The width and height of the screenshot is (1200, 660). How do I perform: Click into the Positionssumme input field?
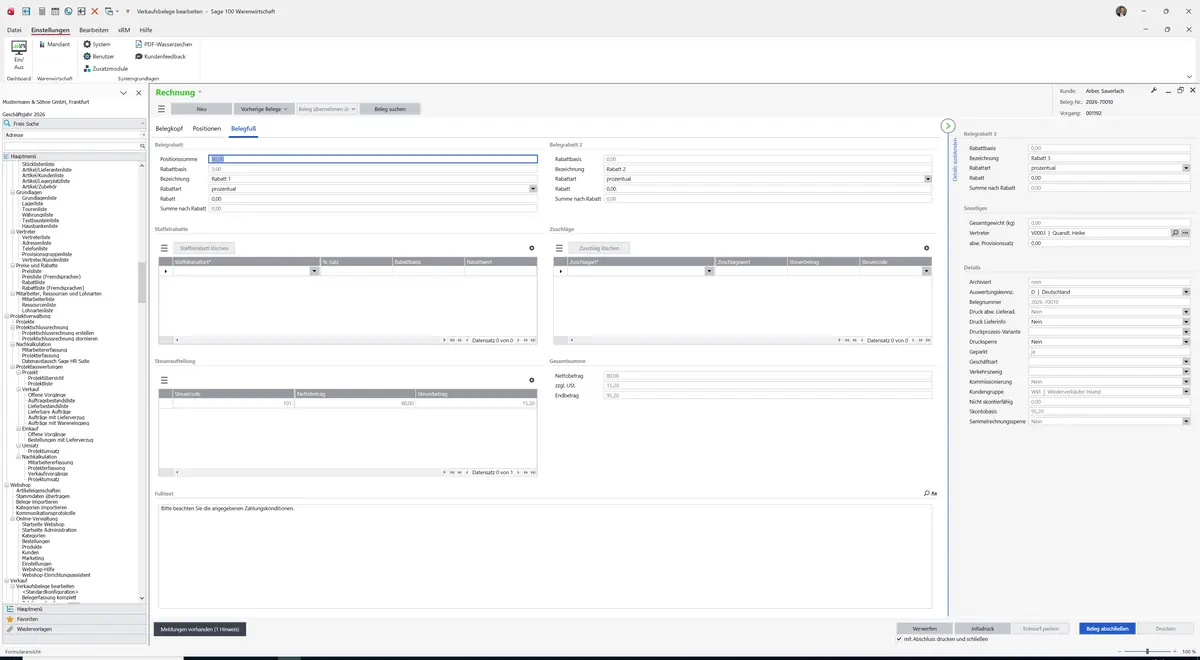click(373, 159)
